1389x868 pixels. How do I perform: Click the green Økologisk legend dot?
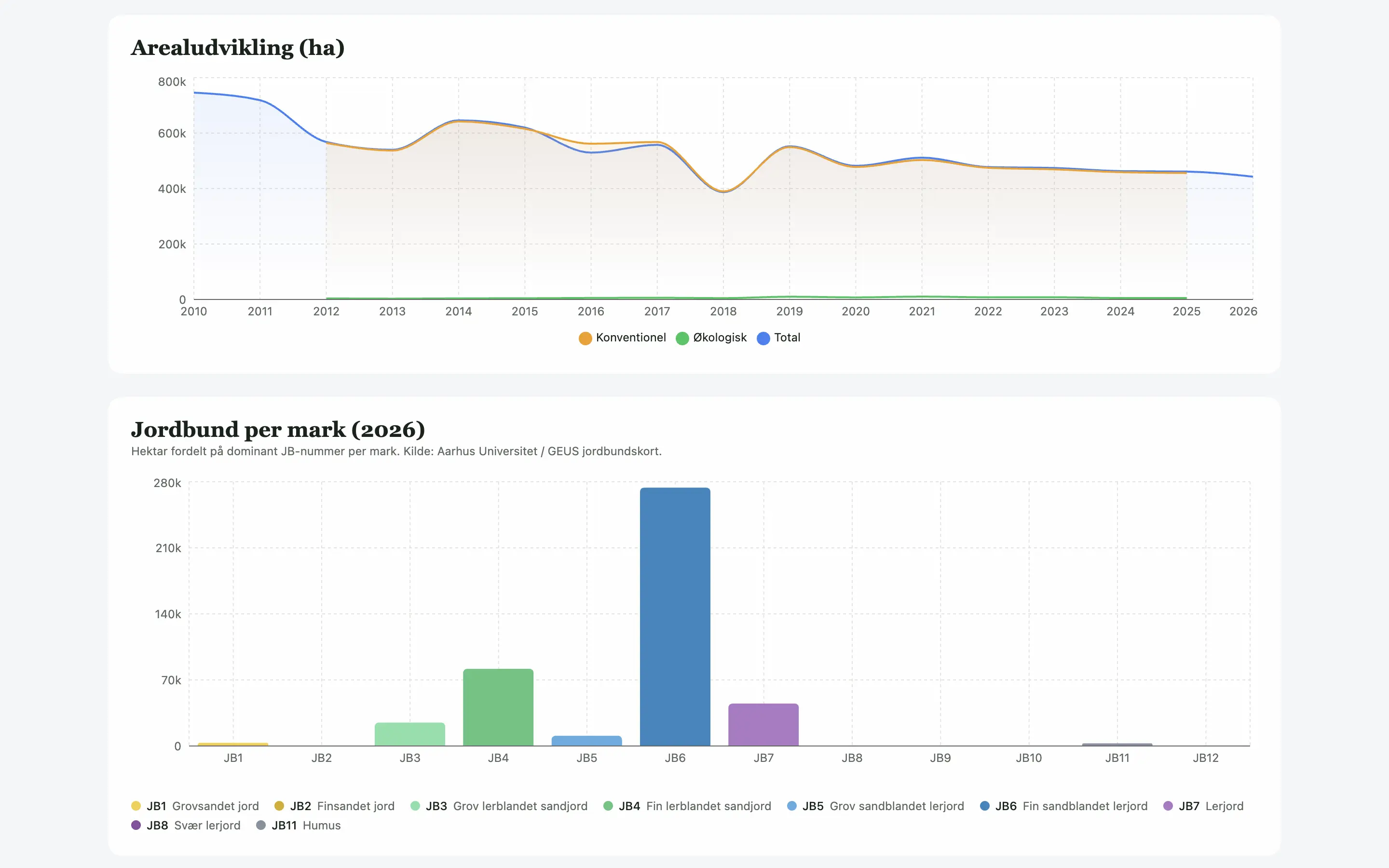(x=682, y=338)
